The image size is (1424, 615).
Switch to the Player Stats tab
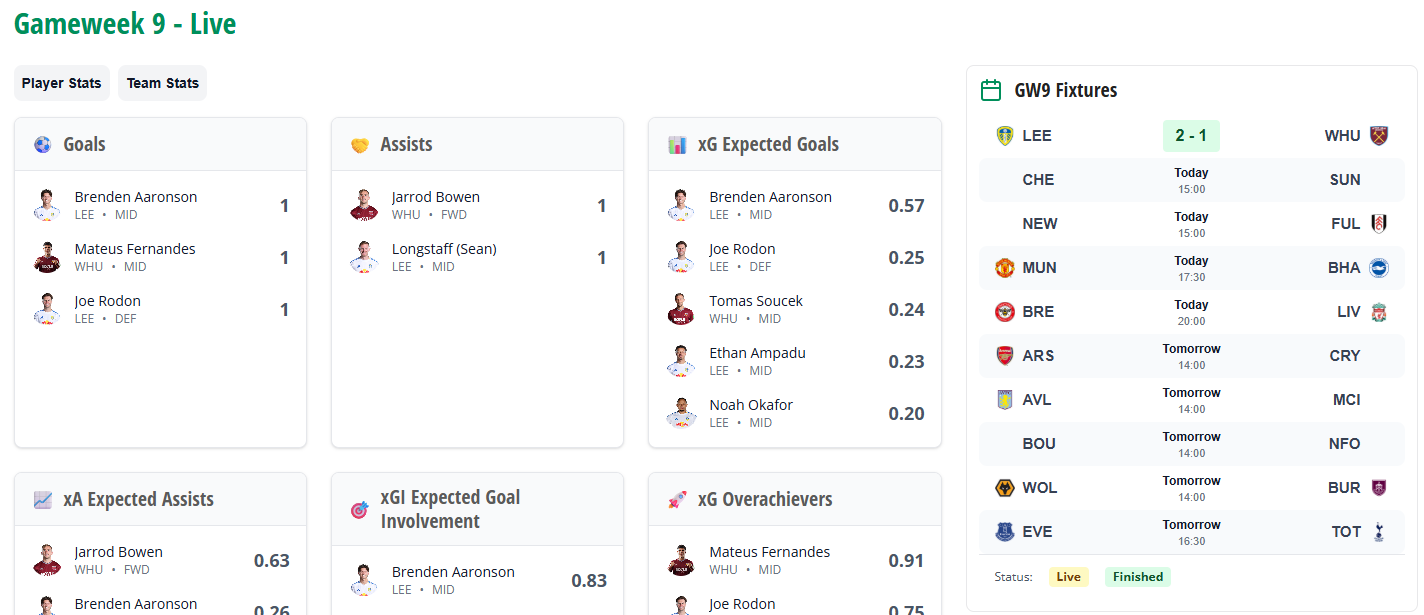pos(62,83)
